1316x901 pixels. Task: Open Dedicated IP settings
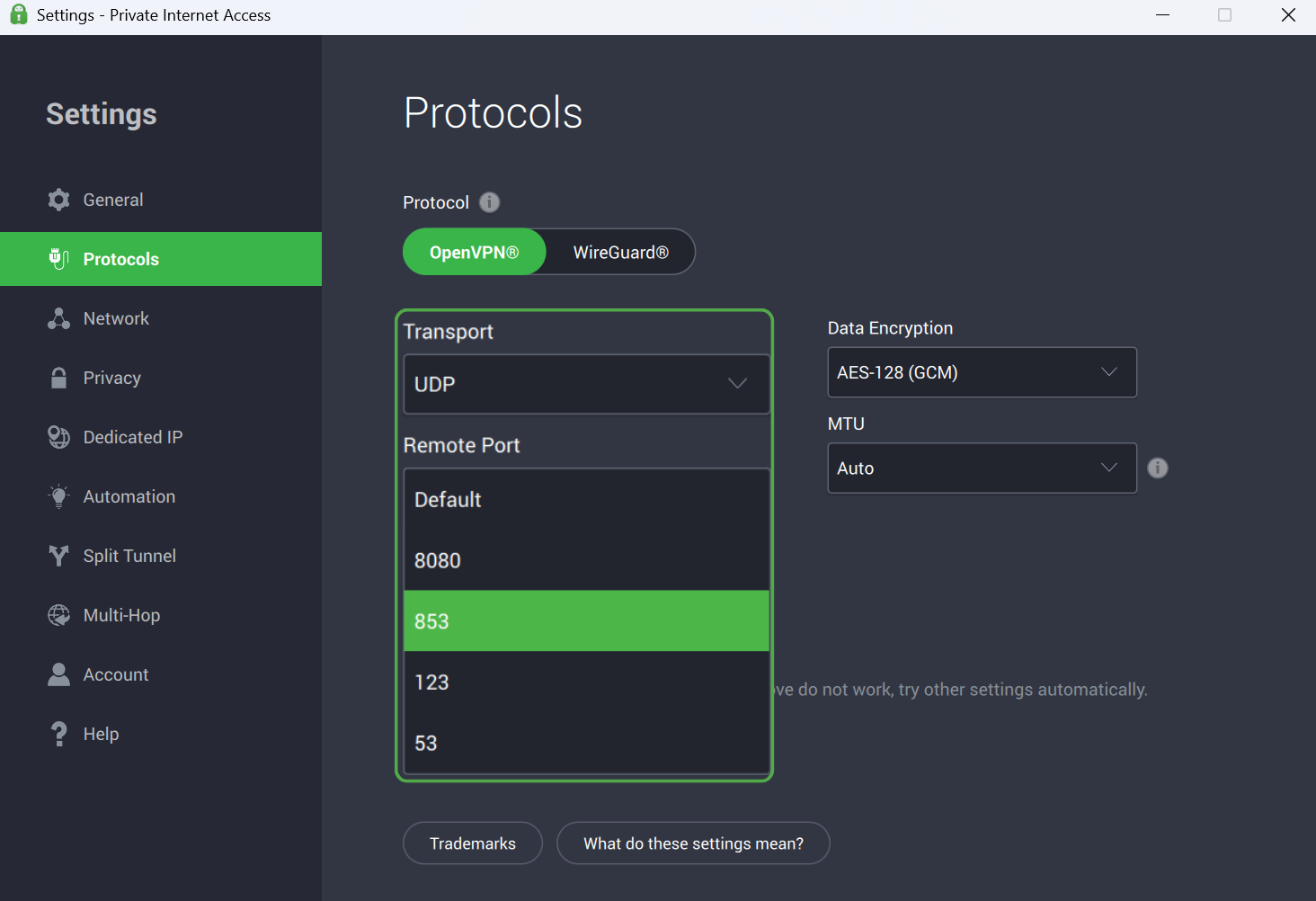coord(161,437)
